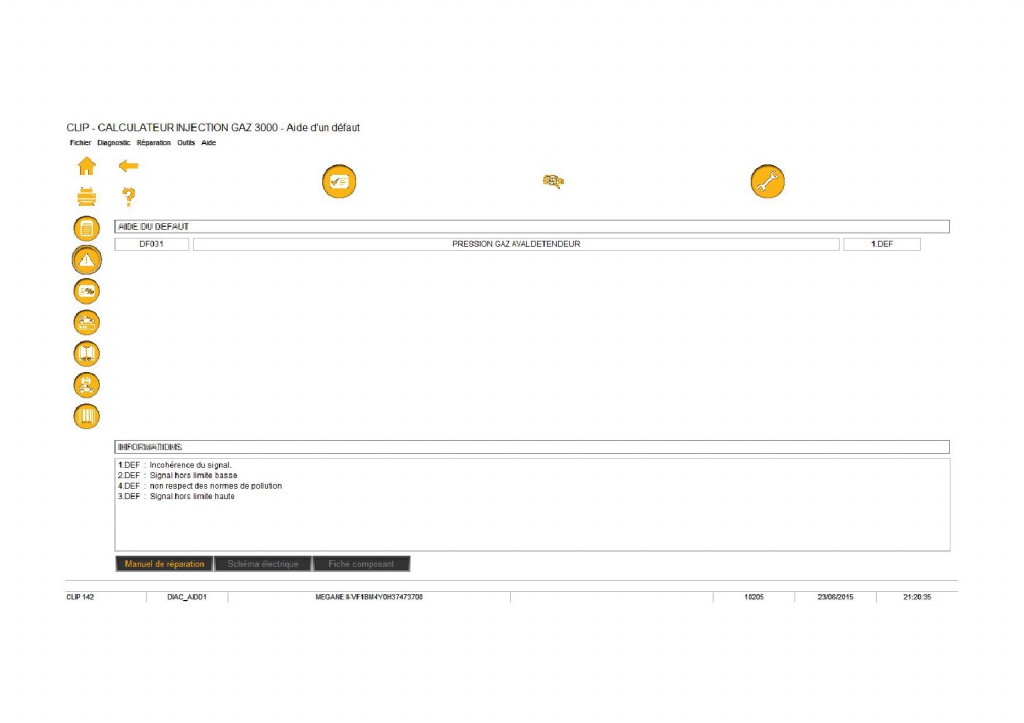The height and width of the screenshot is (723, 1024).
Task: Click the save vehicle disk icon
Action: tap(86, 385)
